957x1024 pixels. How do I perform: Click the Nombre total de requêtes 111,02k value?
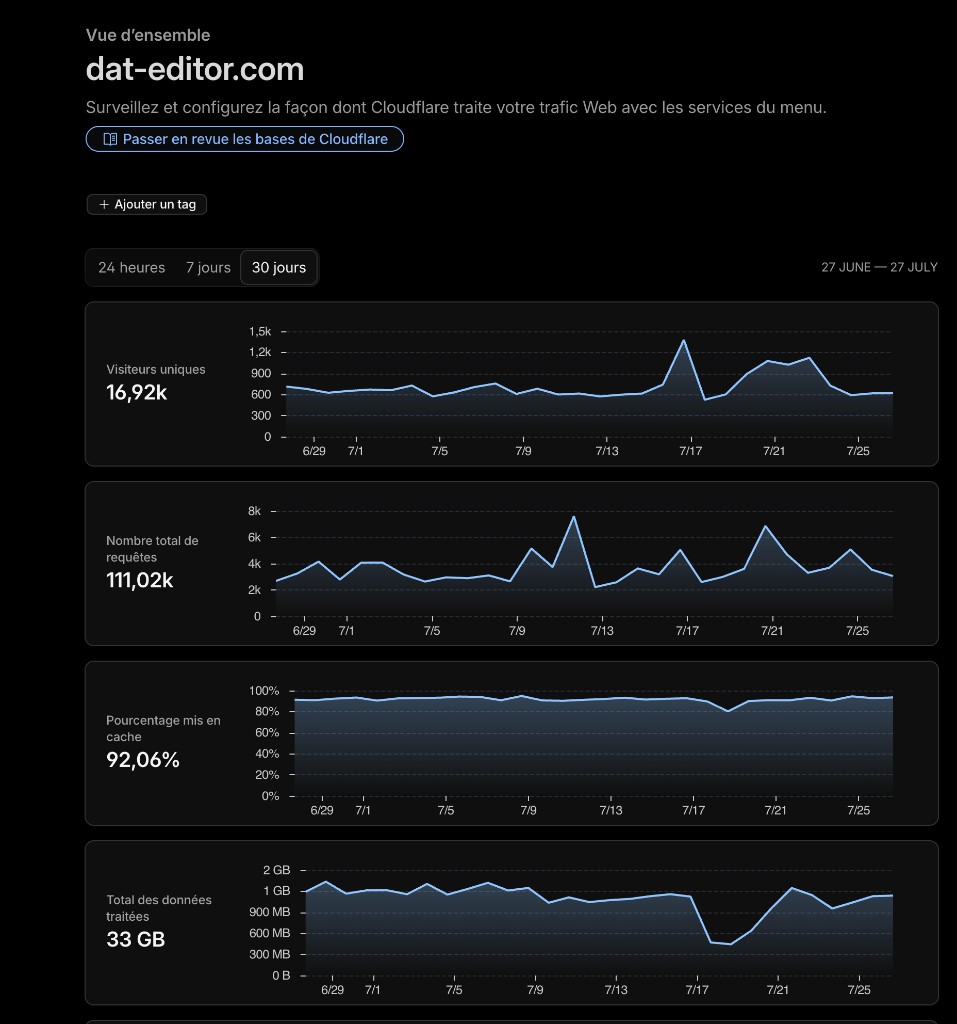[x=139, y=580]
